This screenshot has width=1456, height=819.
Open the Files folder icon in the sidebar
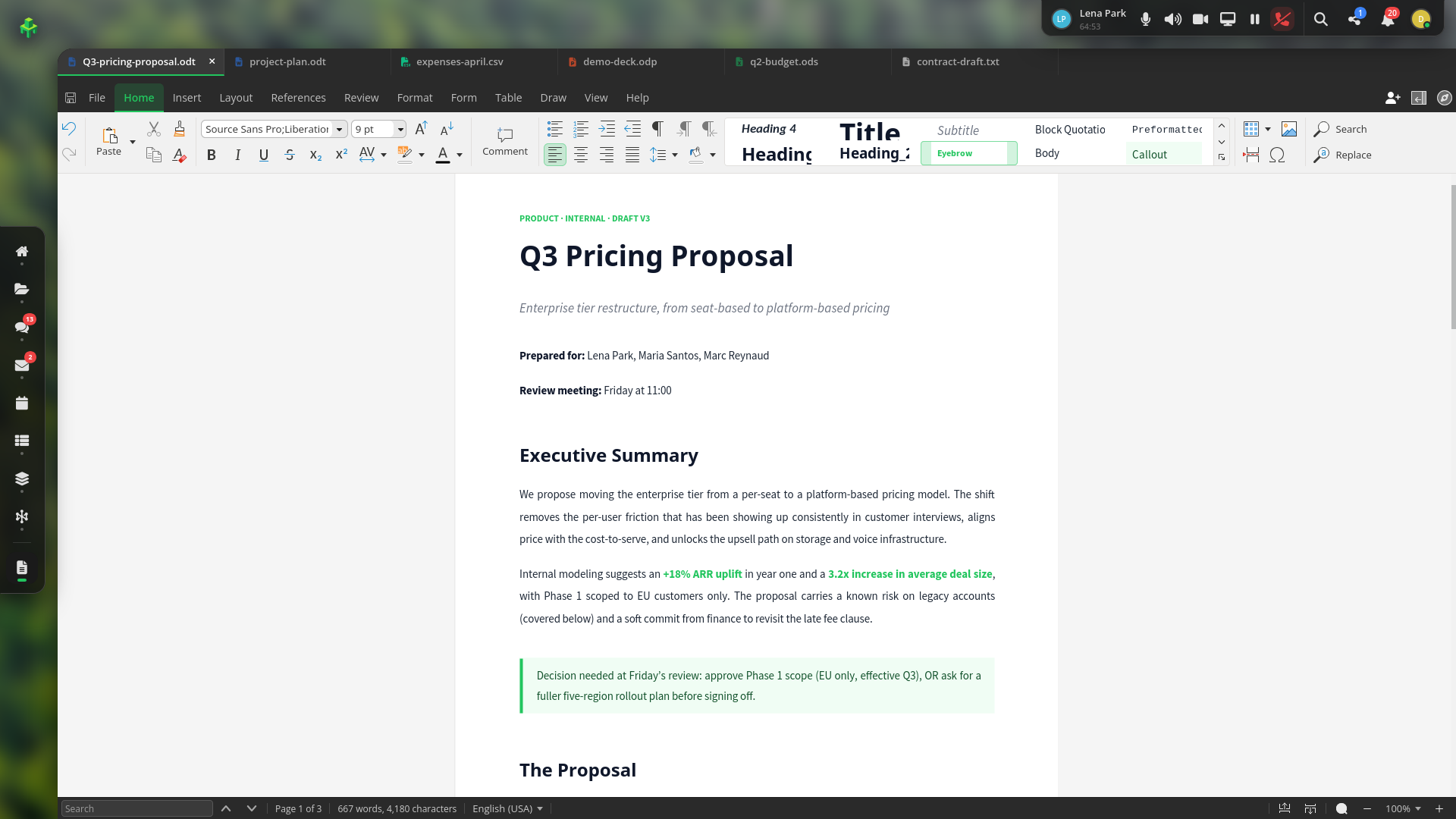22,289
